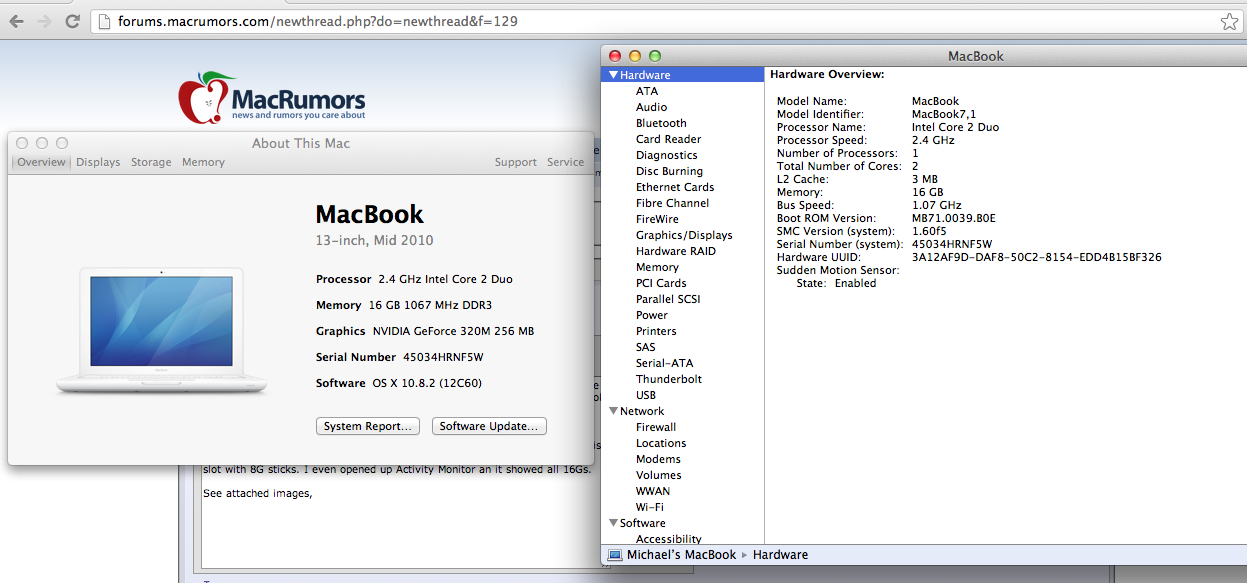Select Parallel SCSI in the sidebar
1247x583 pixels.
668,299
